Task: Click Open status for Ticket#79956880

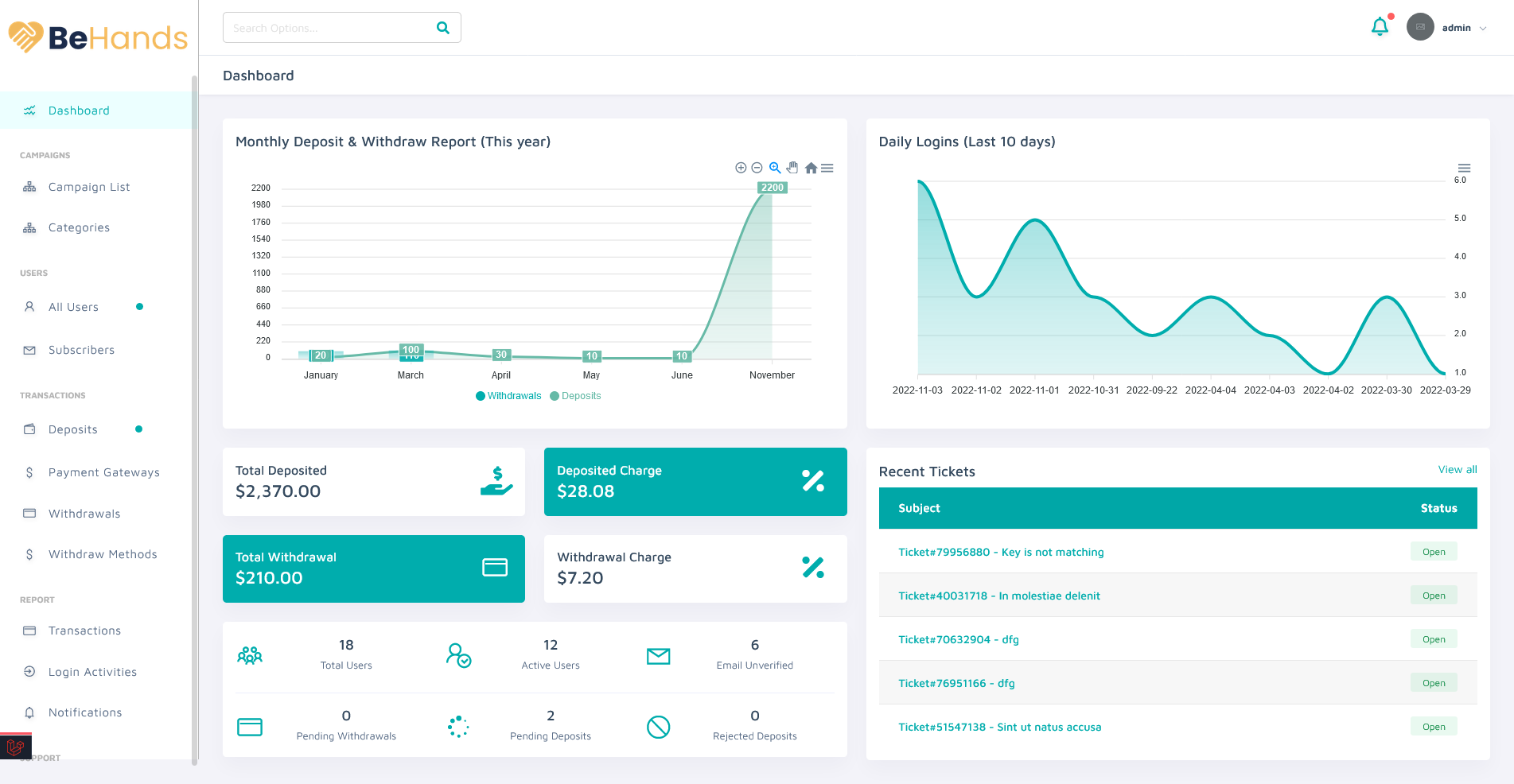Action: 1434,552
